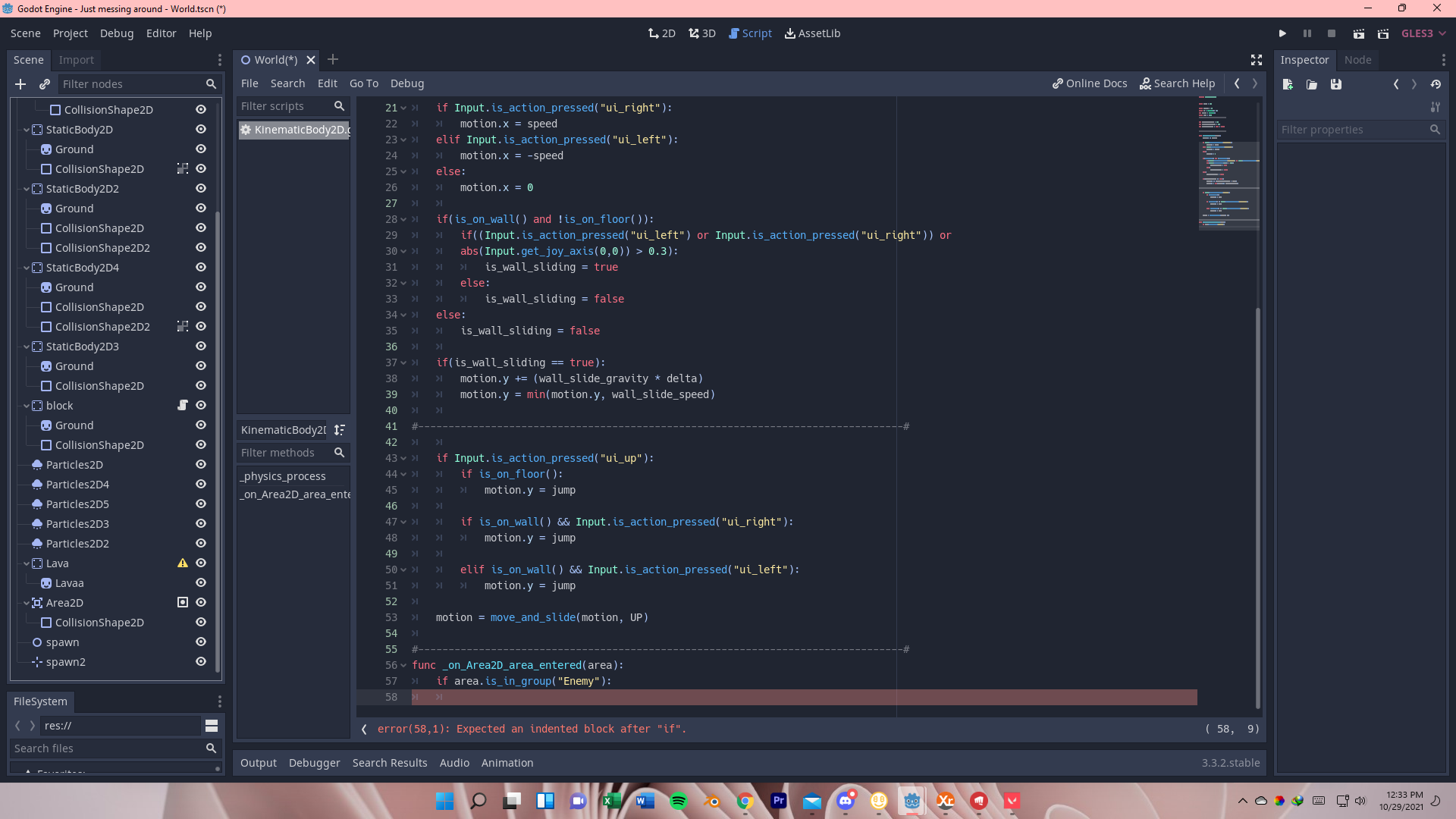This screenshot has height=819, width=1456.
Task: Open Inspector object history
Action: pos(1436,84)
